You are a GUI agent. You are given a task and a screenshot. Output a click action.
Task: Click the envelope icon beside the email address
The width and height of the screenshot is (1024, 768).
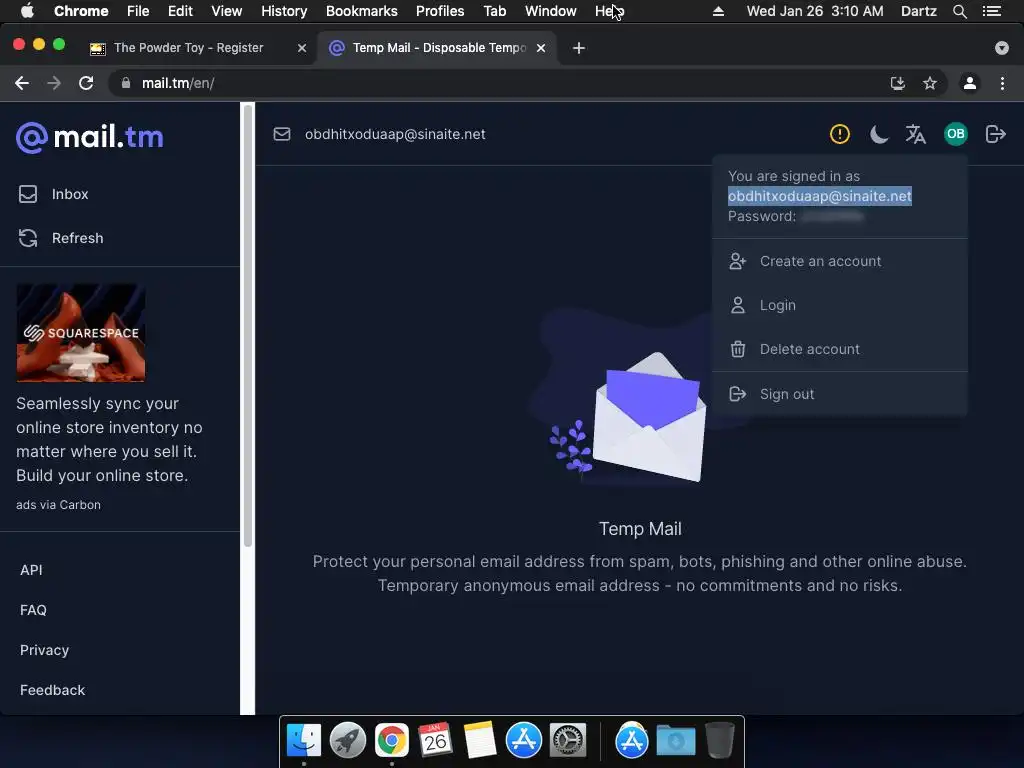point(281,134)
